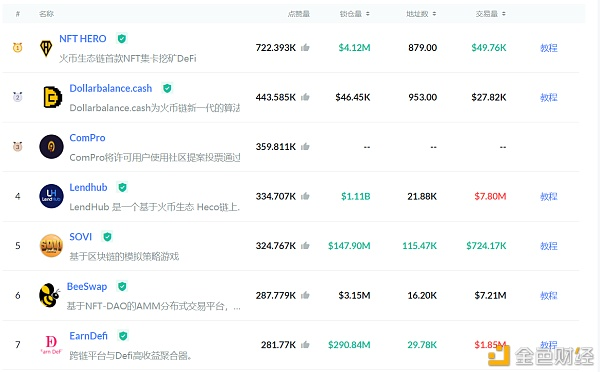Click the 点赞量 column header

(298, 14)
